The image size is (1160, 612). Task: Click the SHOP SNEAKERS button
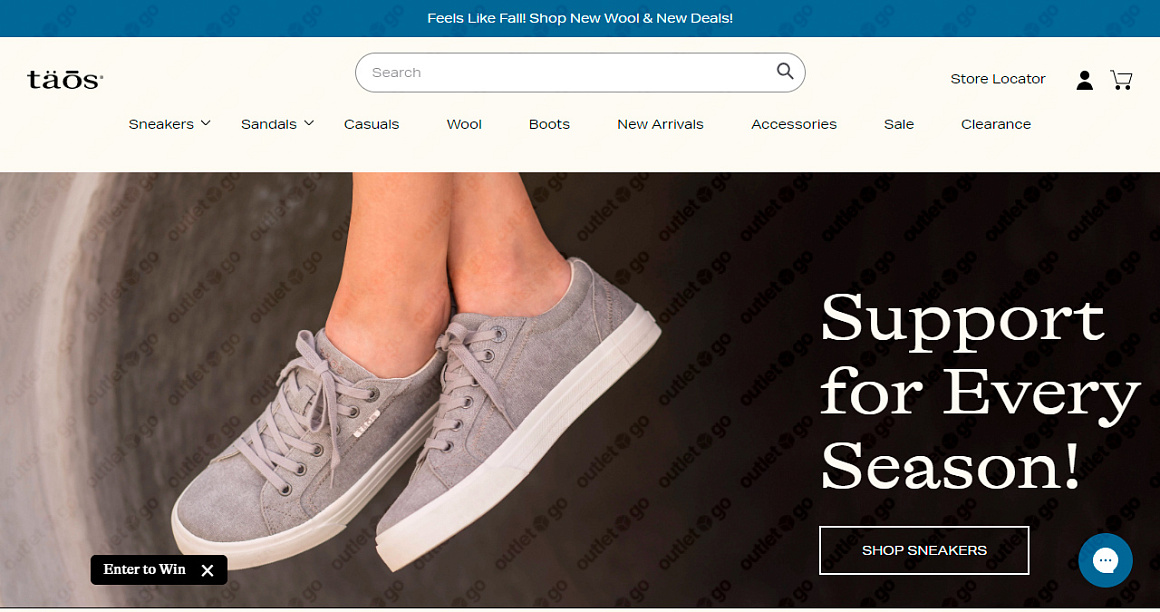(924, 550)
